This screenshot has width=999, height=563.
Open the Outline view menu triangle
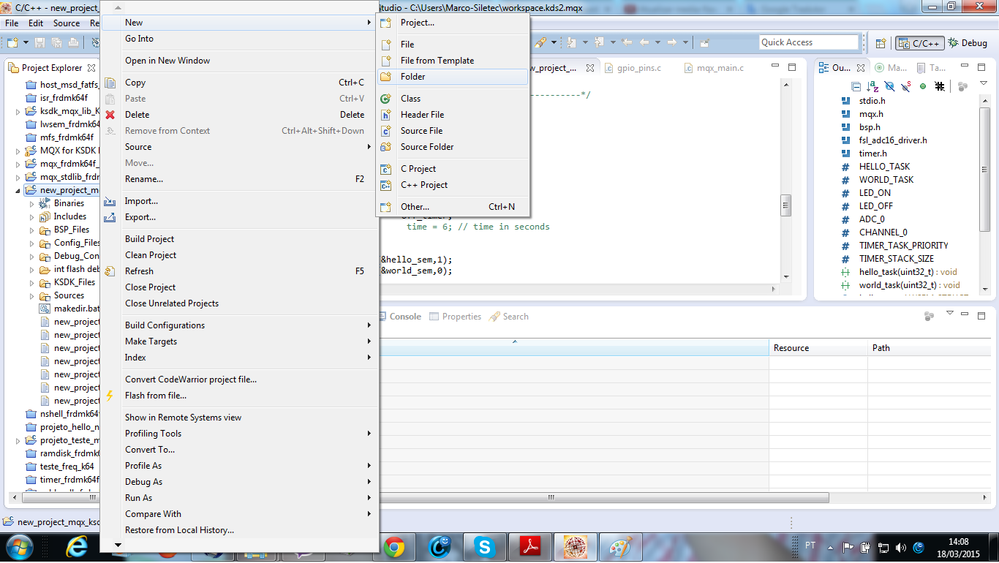tap(983, 84)
